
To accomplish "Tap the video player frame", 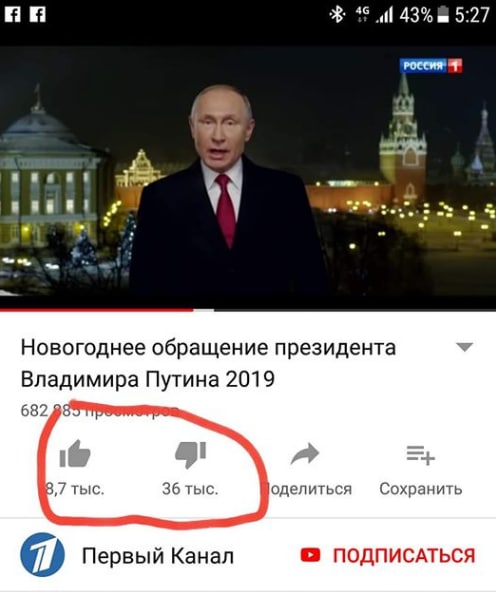I will (248, 177).
